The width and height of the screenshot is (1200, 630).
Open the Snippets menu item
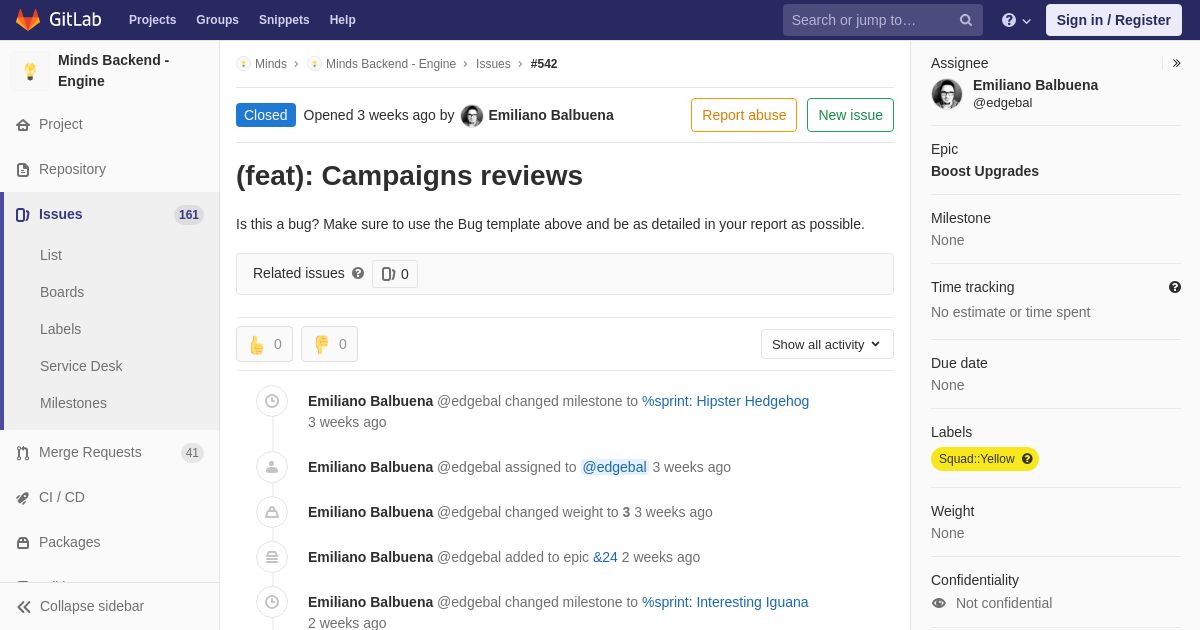[284, 20]
